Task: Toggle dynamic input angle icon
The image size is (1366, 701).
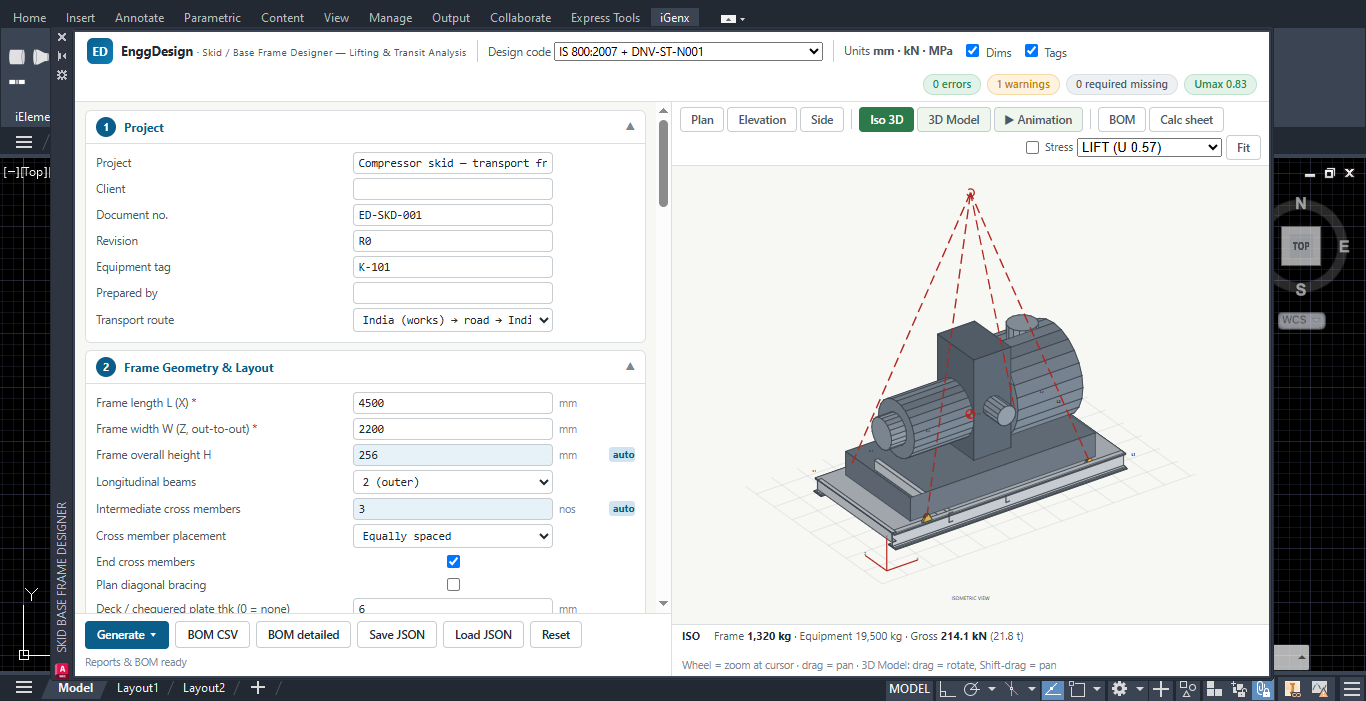Action: point(1053,689)
